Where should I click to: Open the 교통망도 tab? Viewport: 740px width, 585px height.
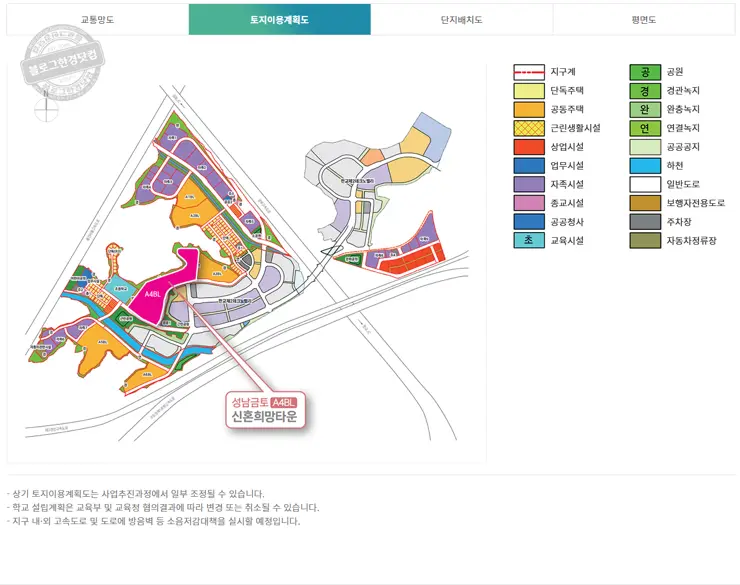(98, 19)
